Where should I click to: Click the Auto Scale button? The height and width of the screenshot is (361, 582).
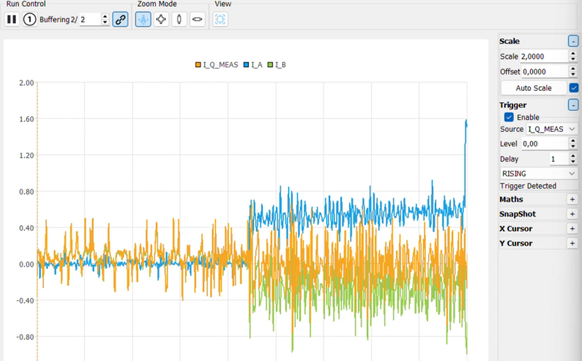534,88
